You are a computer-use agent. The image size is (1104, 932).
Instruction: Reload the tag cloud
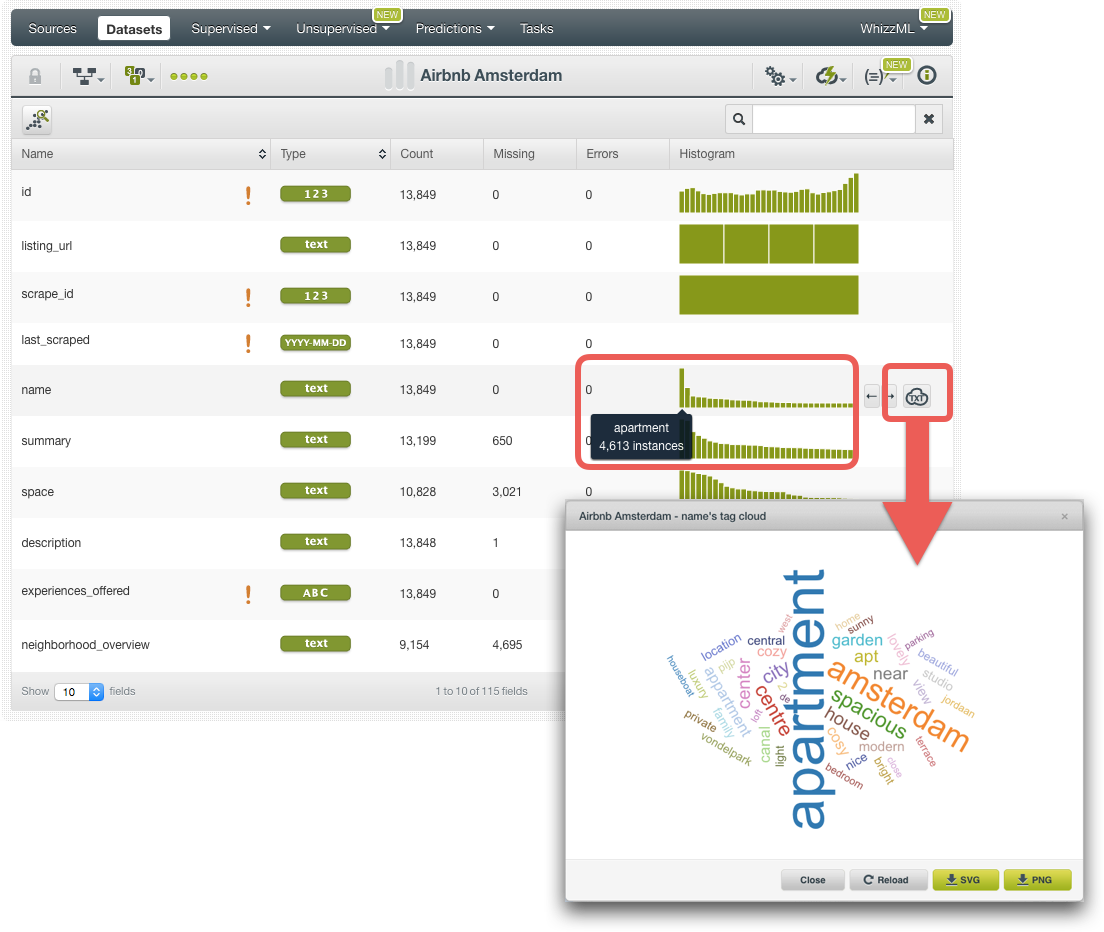tap(887, 880)
